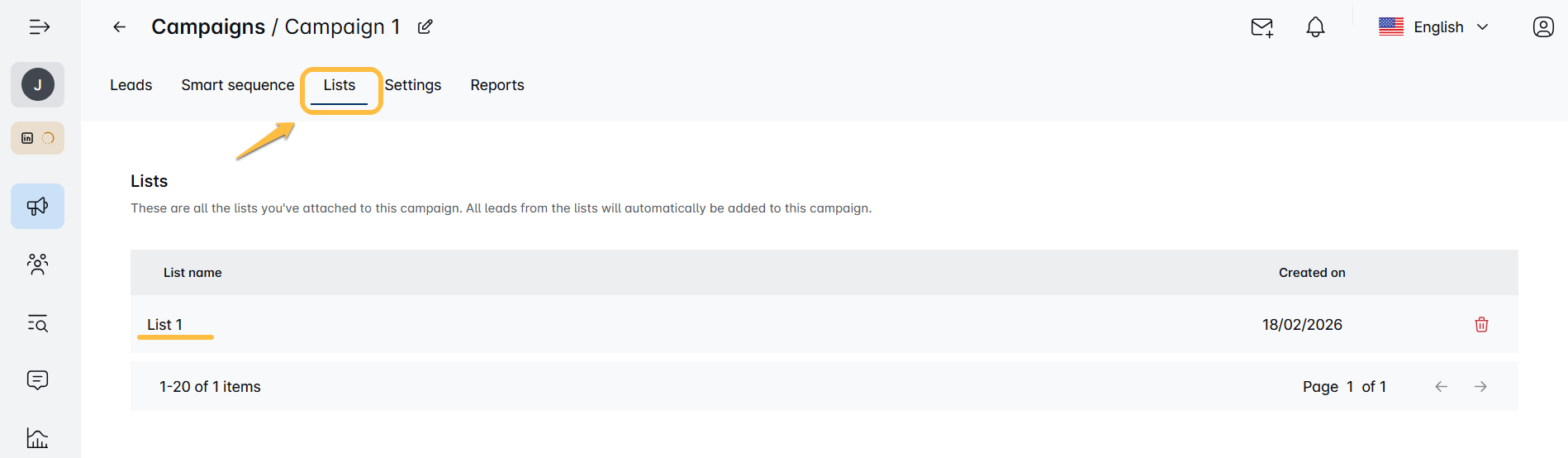Edit the Campaign 1 name pencil icon
This screenshot has width=1568, height=458.
pos(425,27)
